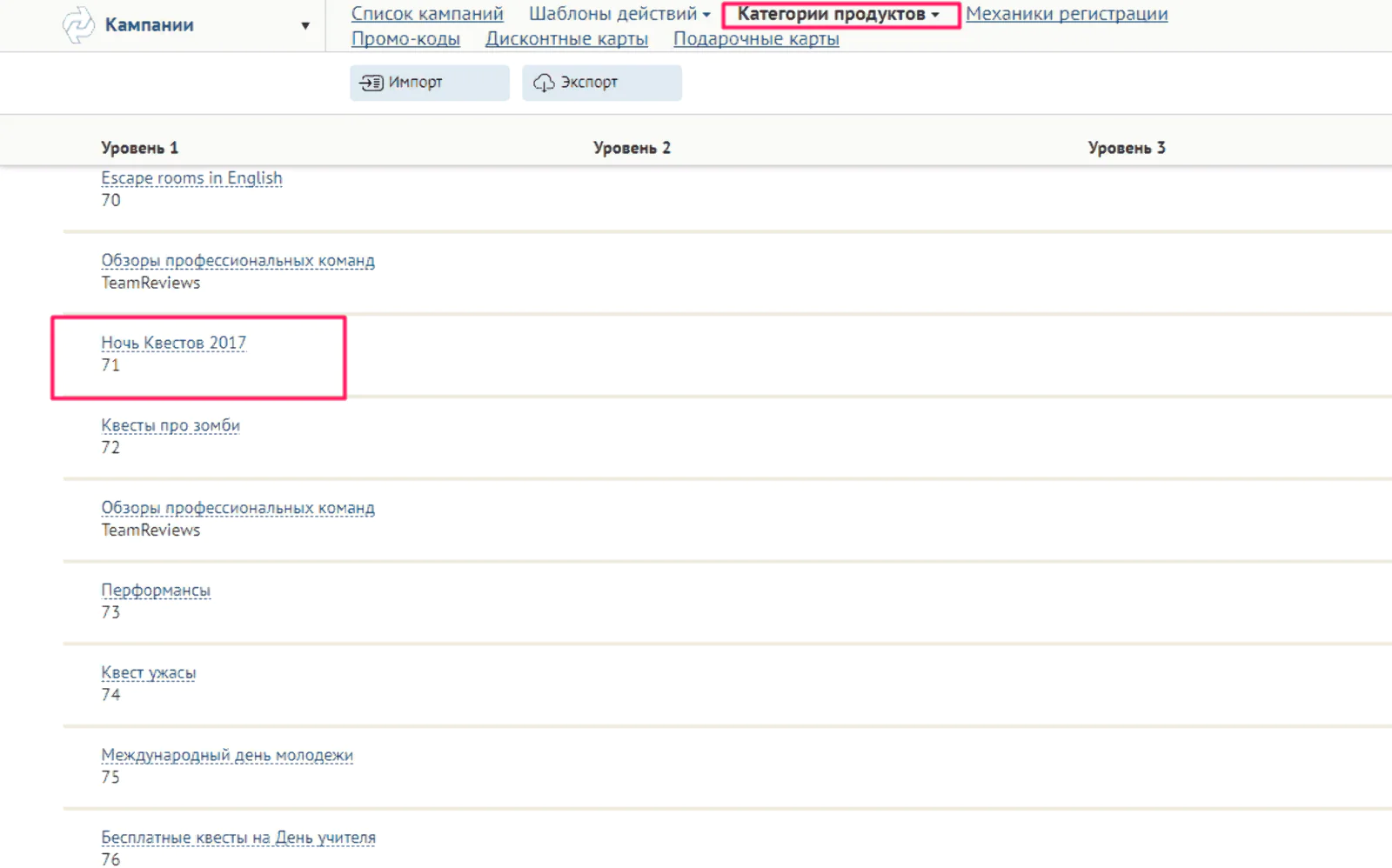Open the Квест ужасы category

click(x=148, y=673)
